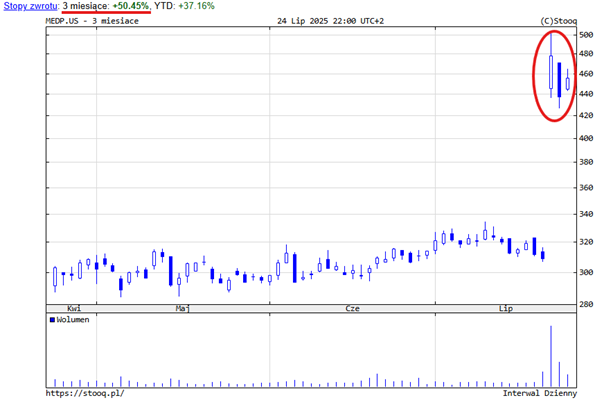
Task: Click the tallest volume bar in Wolumen panel
Action: tap(551, 355)
